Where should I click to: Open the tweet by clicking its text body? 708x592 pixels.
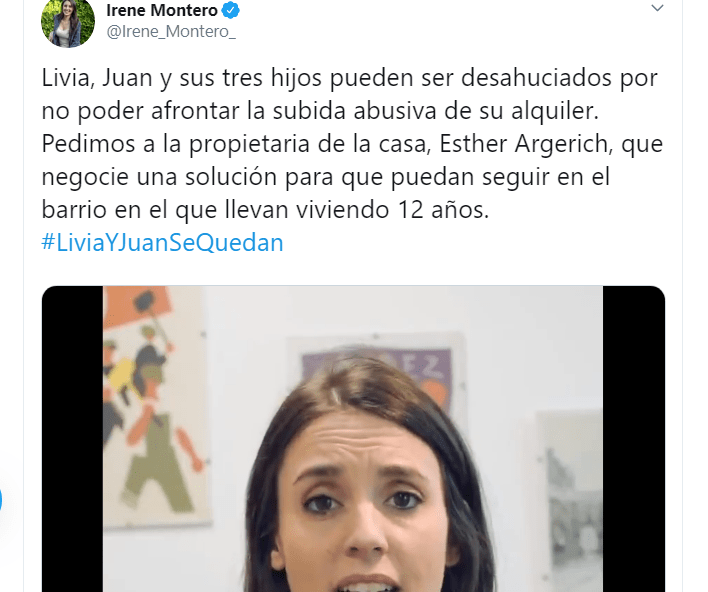tap(352, 144)
